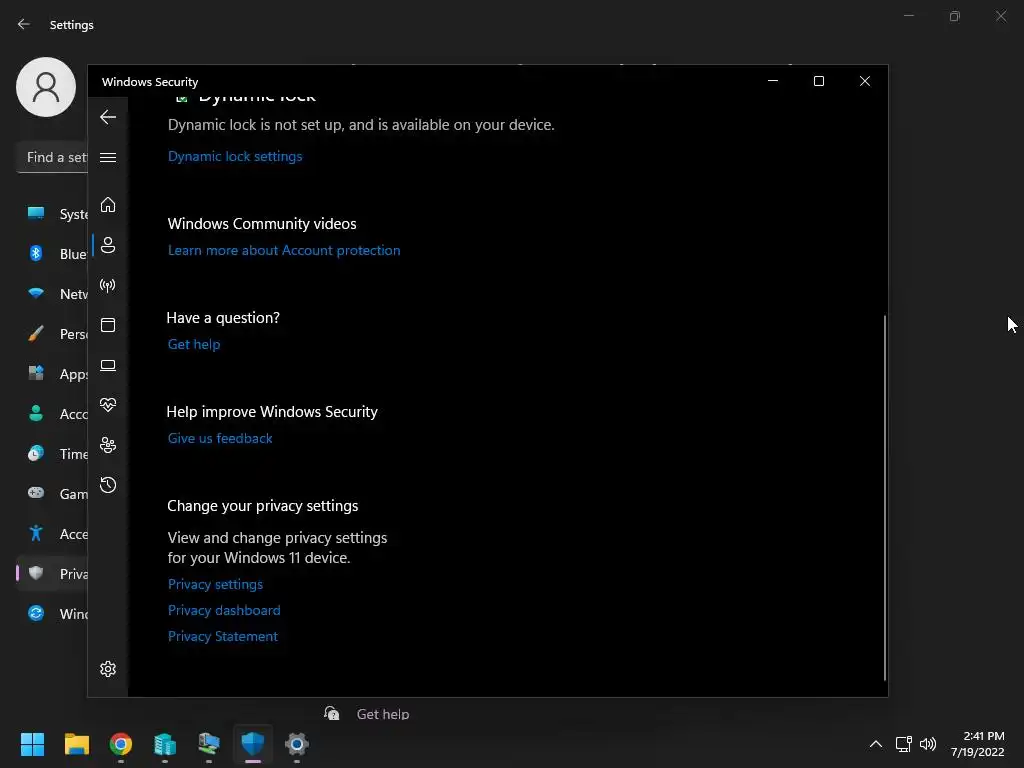1024x768 pixels.
Task: Click Give us feedback link
Action: click(x=220, y=439)
